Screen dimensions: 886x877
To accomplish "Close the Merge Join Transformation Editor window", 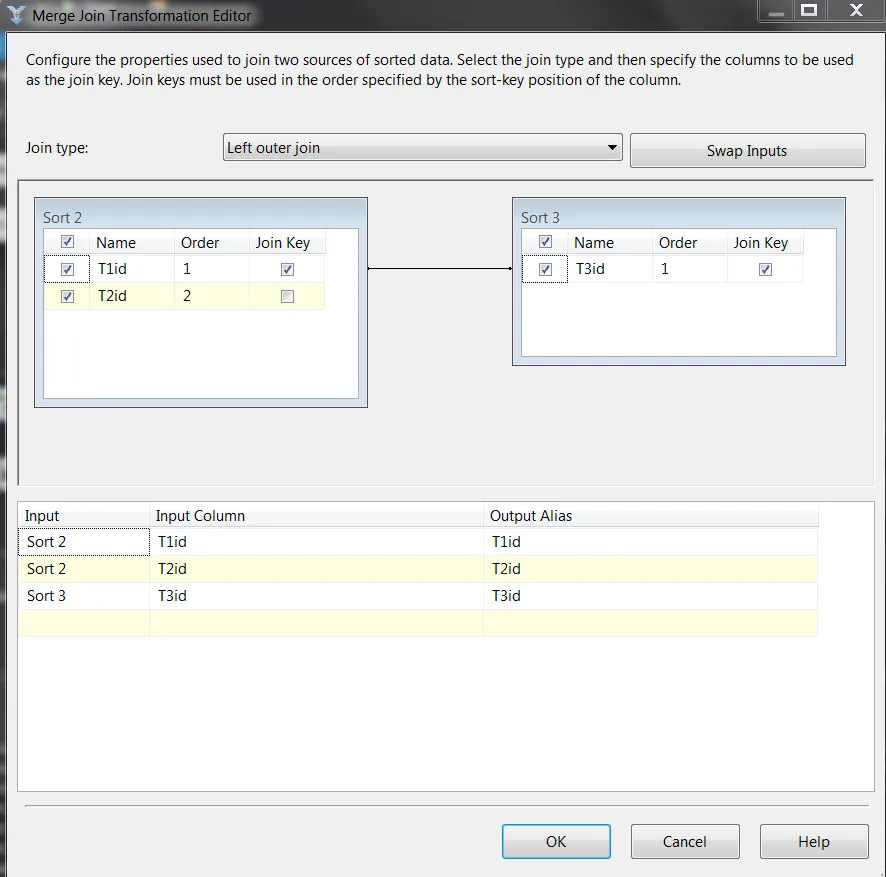I will (x=857, y=10).
